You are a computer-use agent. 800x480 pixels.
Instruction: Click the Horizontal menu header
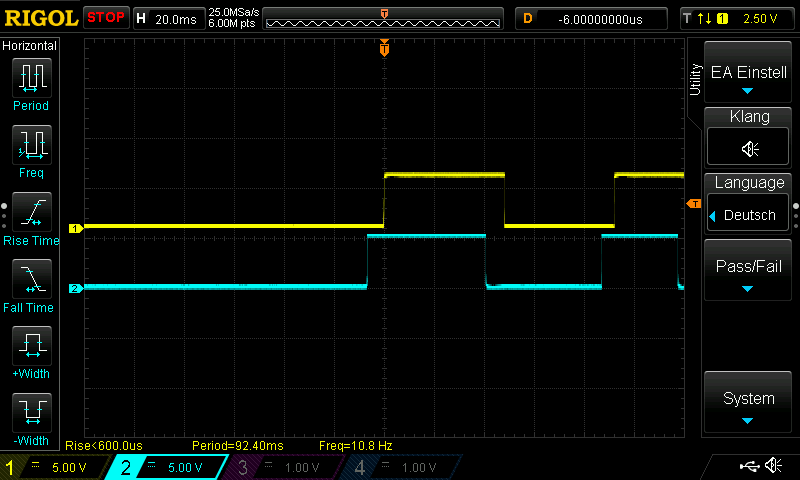30,46
